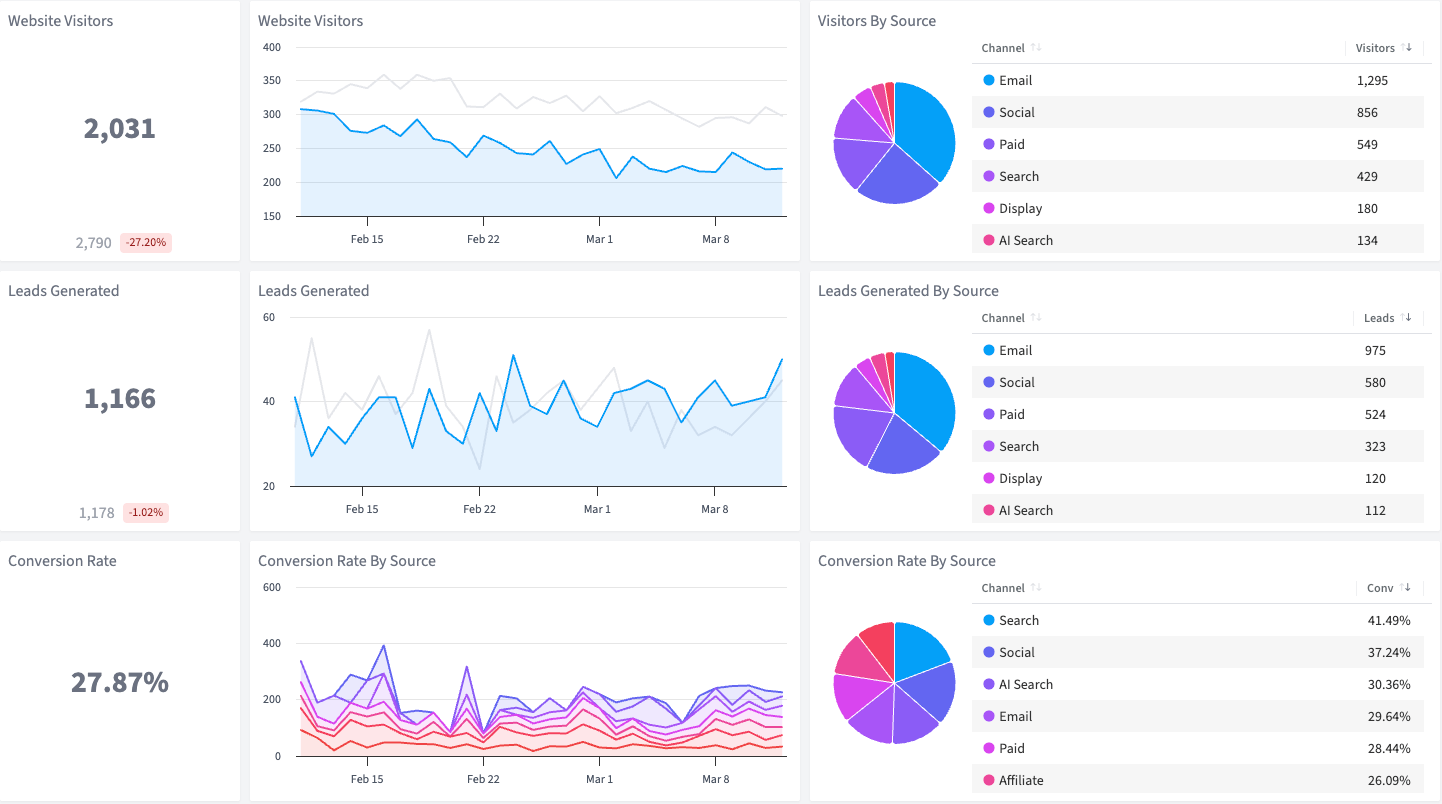
Task: Click blue dot beside Search at 41.49% conversion
Action: (x=989, y=620)
